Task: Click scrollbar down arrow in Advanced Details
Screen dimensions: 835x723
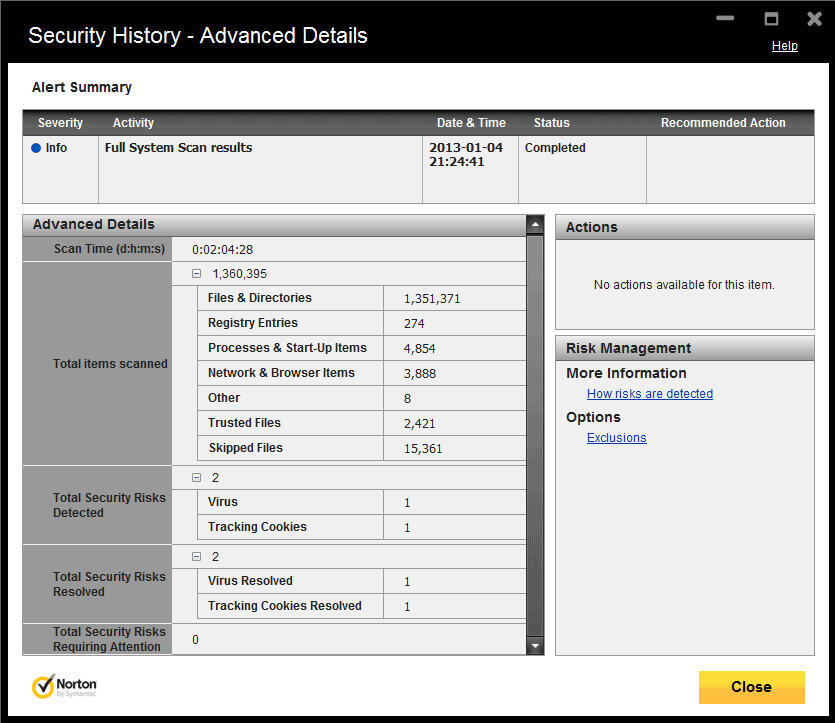Action: pyautogui.click(x=535, y=646)
